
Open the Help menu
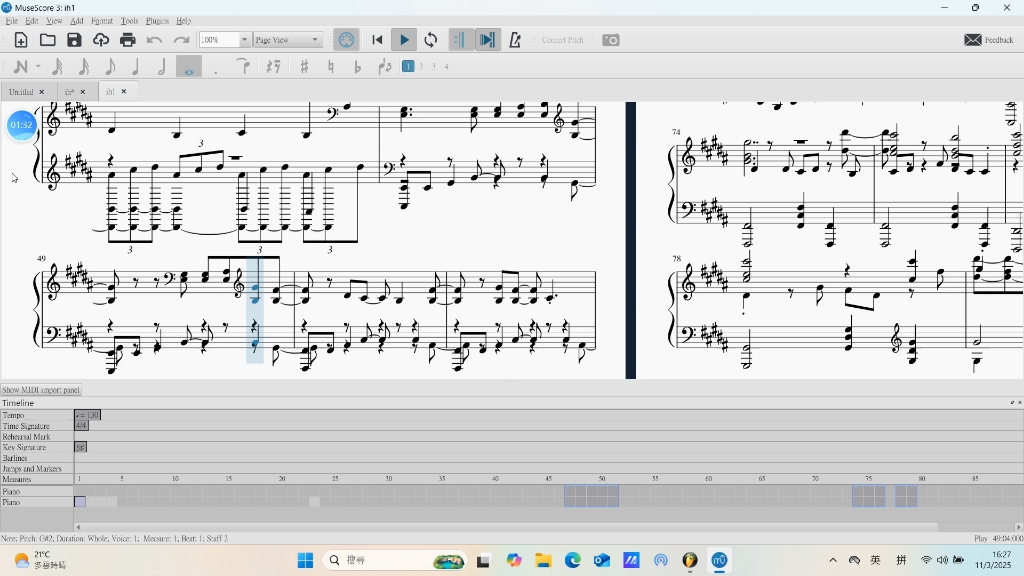pyautogui.click(x=184, y=21)
